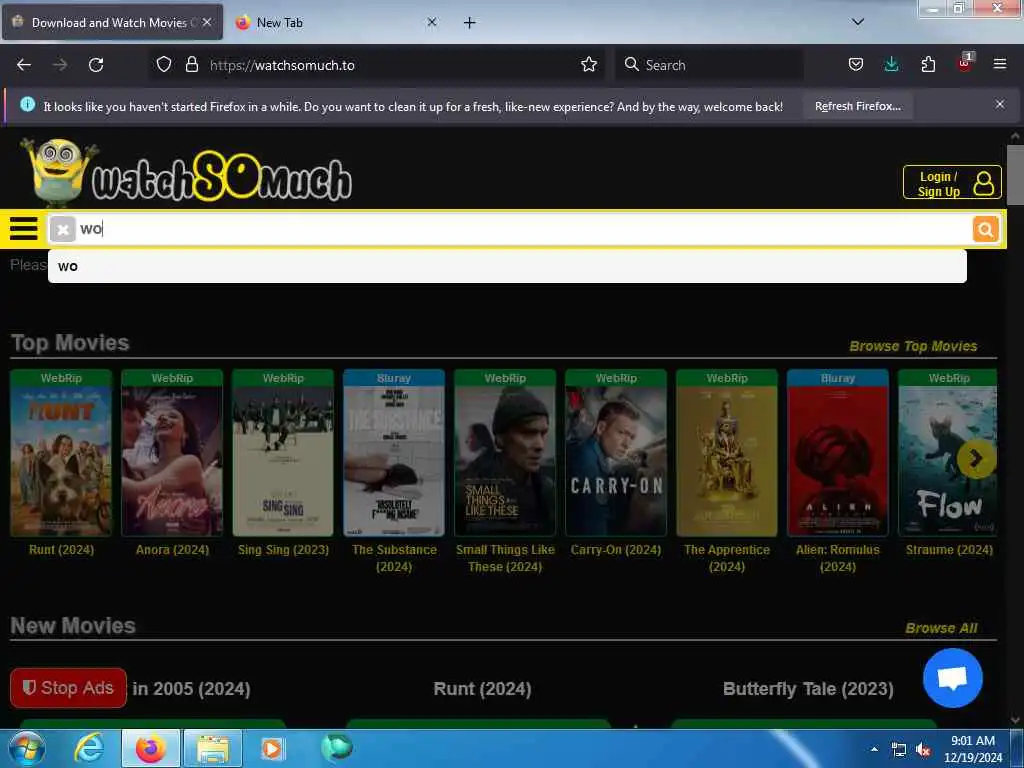This screenshot has height=768, width=1024.
Task: Click the WatchSoMuch site logo
Action: pos(188,173)
